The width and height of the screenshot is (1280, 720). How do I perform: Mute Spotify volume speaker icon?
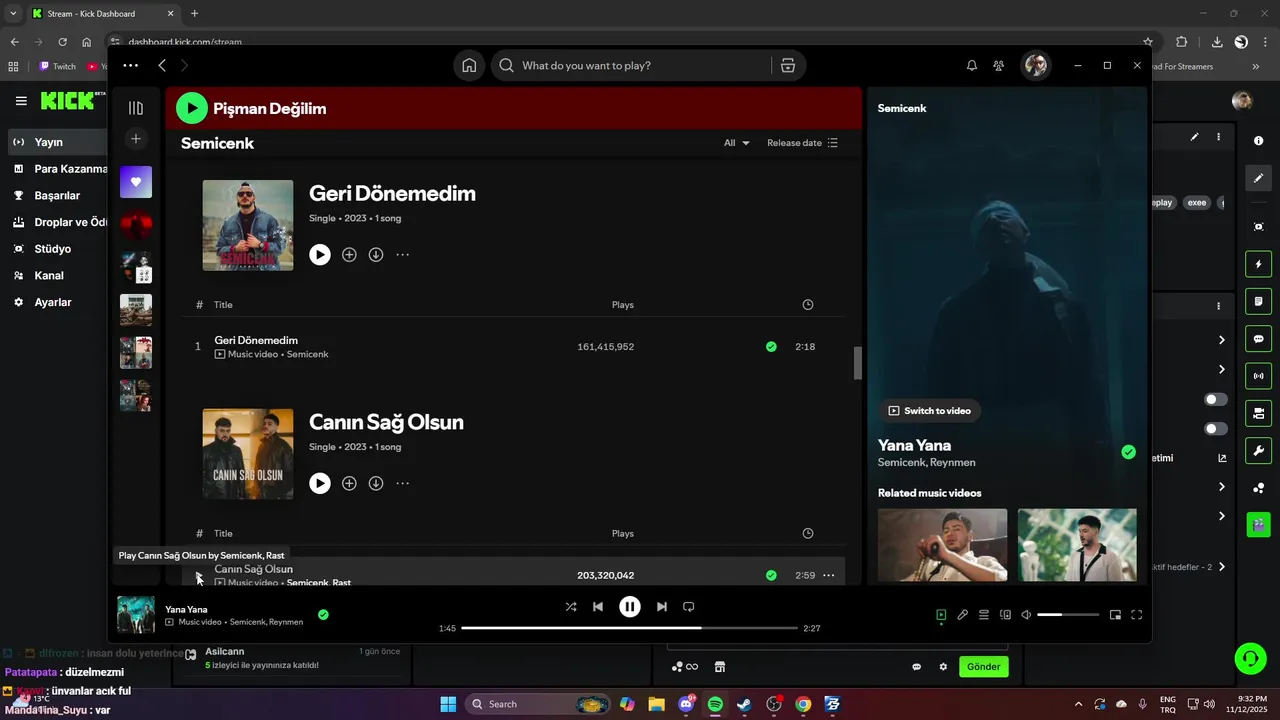point(1026,615)
